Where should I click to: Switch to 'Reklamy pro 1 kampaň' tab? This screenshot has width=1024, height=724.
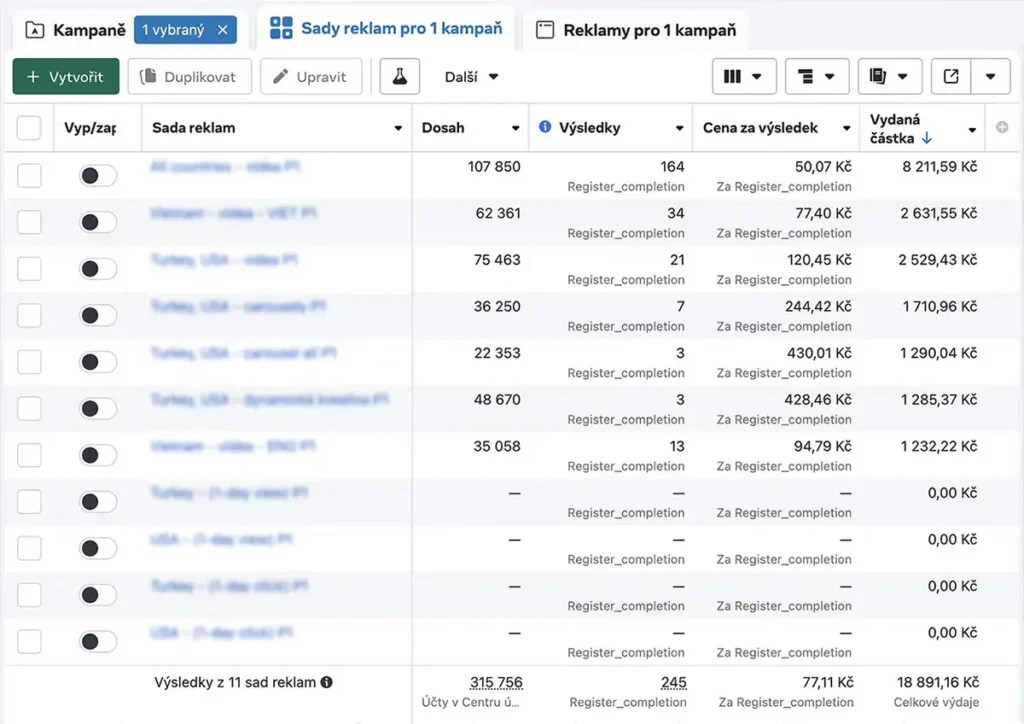click(x=636, y=30)
